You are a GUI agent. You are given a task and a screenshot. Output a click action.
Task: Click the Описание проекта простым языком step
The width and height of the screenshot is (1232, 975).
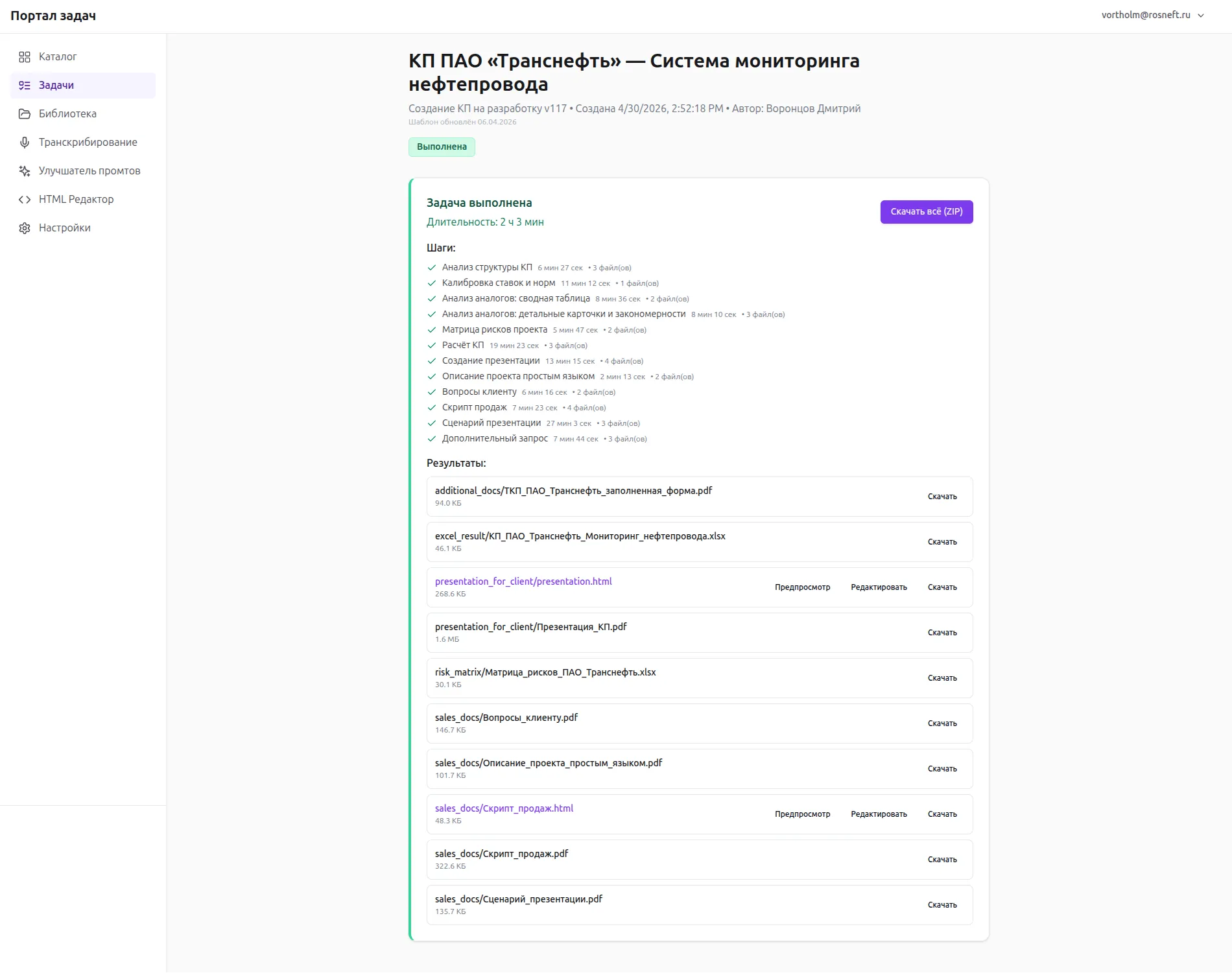coord(518,377)
